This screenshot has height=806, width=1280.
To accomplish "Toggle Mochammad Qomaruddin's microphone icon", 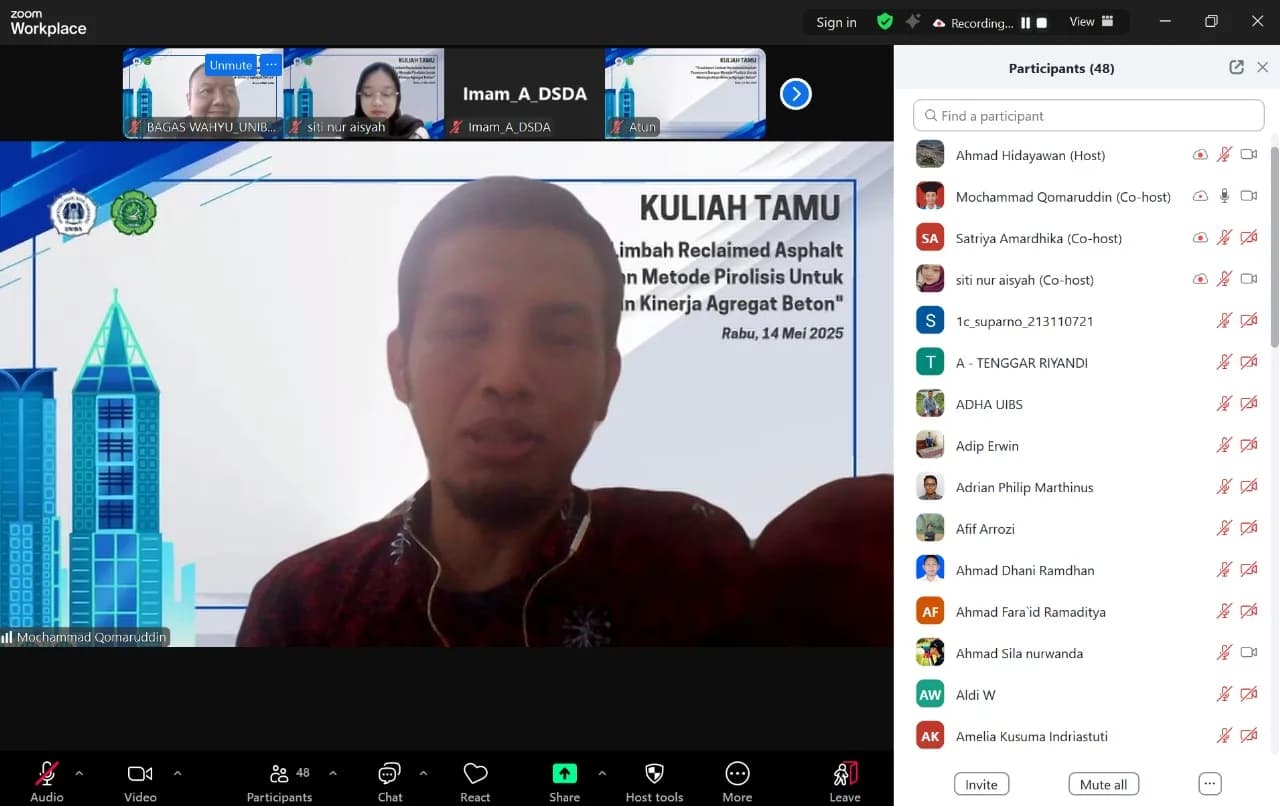I will [1224, 196].
